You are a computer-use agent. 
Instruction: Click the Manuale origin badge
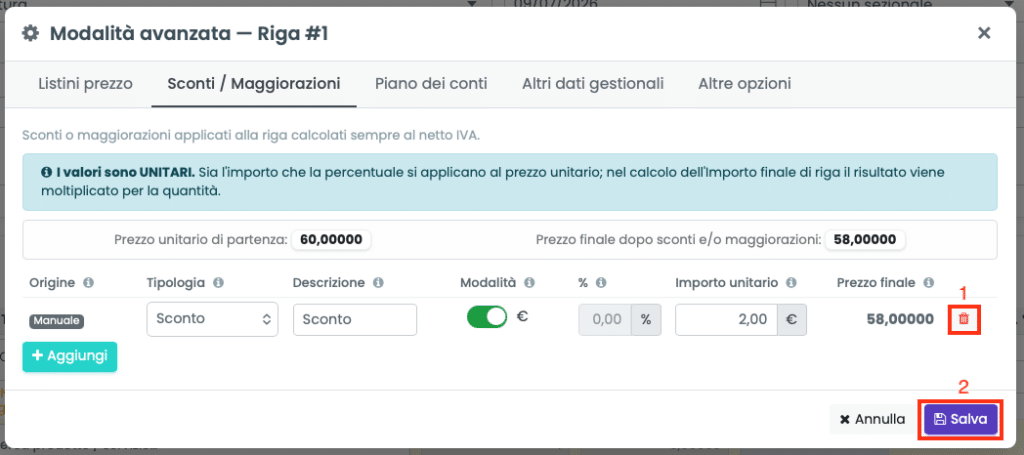point(57,321)
